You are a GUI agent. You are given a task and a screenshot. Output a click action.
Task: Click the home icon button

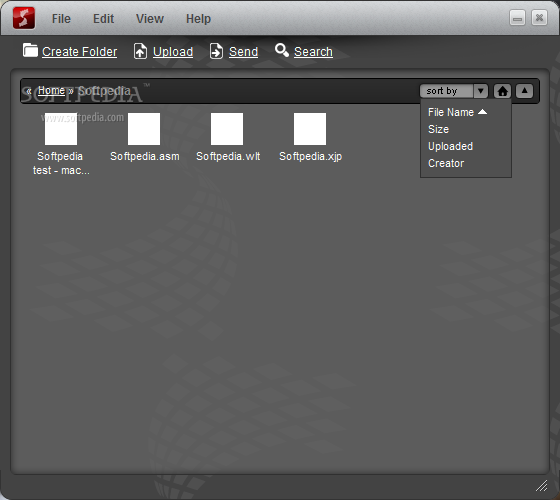click(x=502, y=91)
